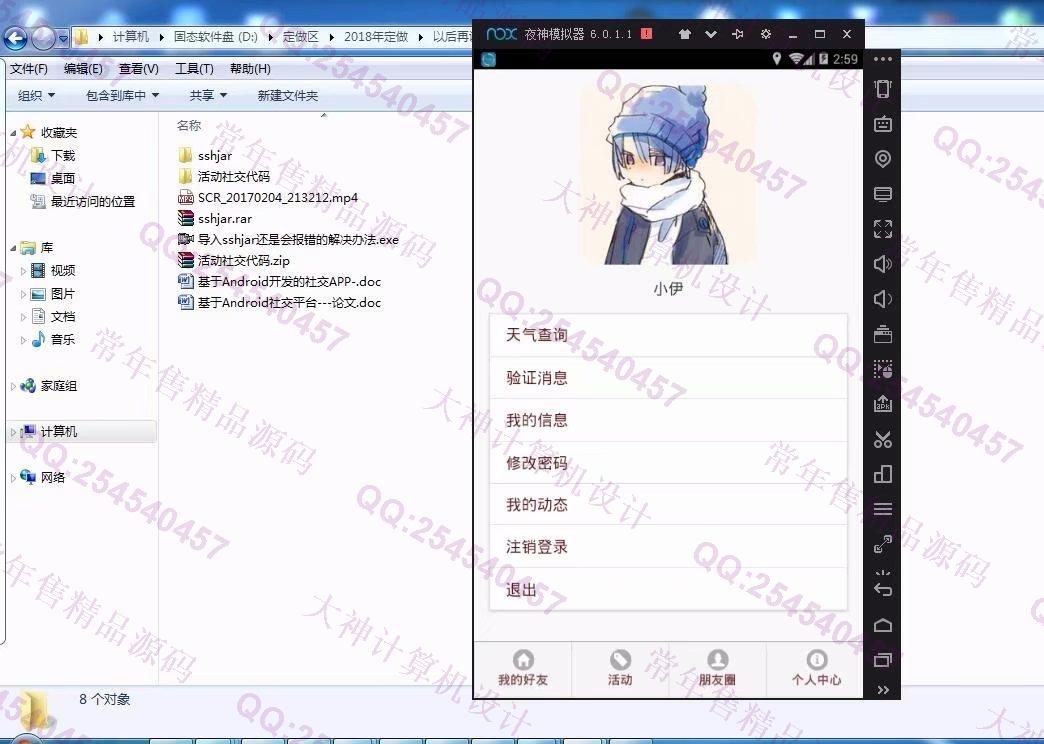This screenshot has height=744, width=1044.
Task: Click the Nox shake device icon
Action: 882,89
